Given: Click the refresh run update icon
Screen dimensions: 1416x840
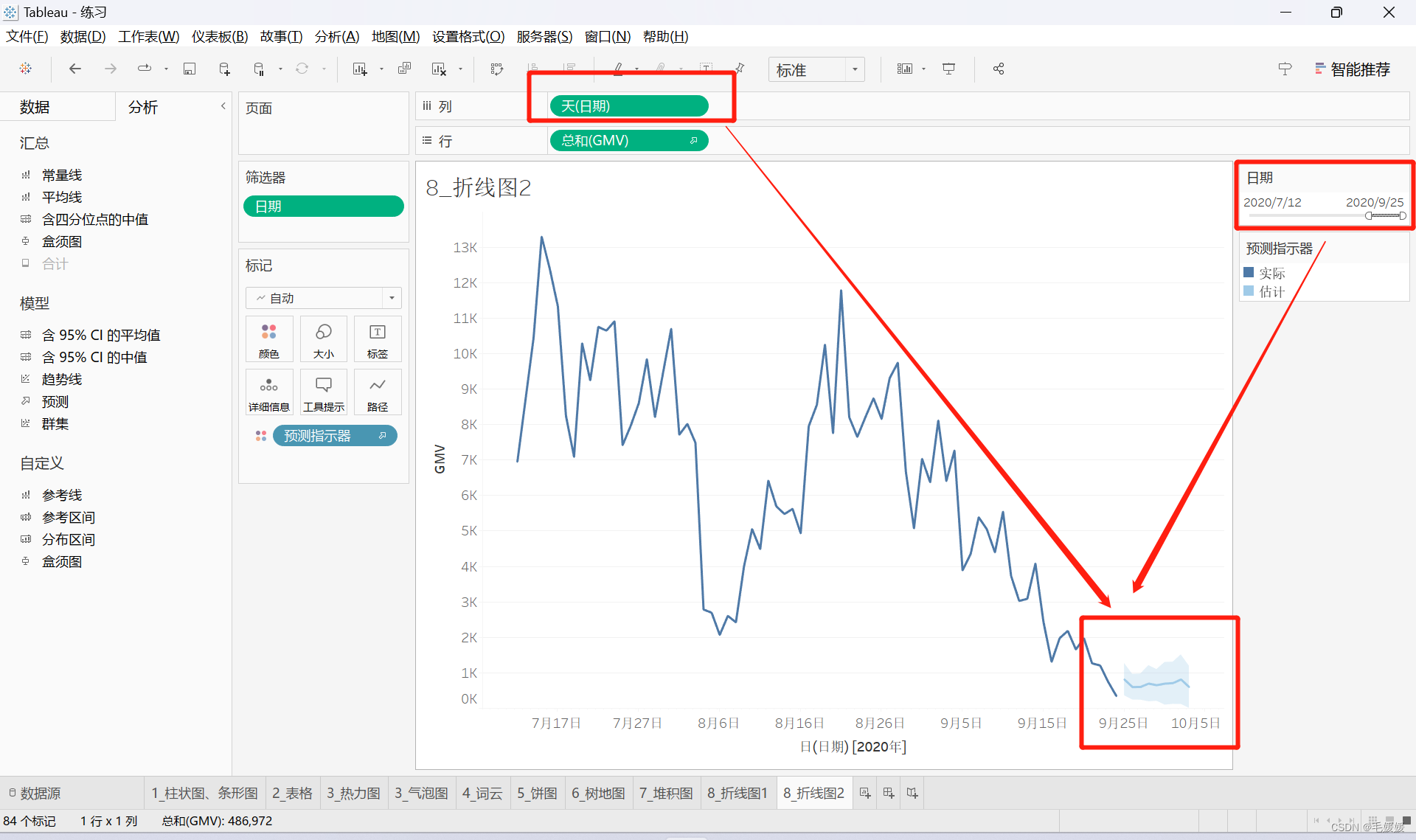Looking at the screenshot, I should pyautogui.click(x=302, y=69).
